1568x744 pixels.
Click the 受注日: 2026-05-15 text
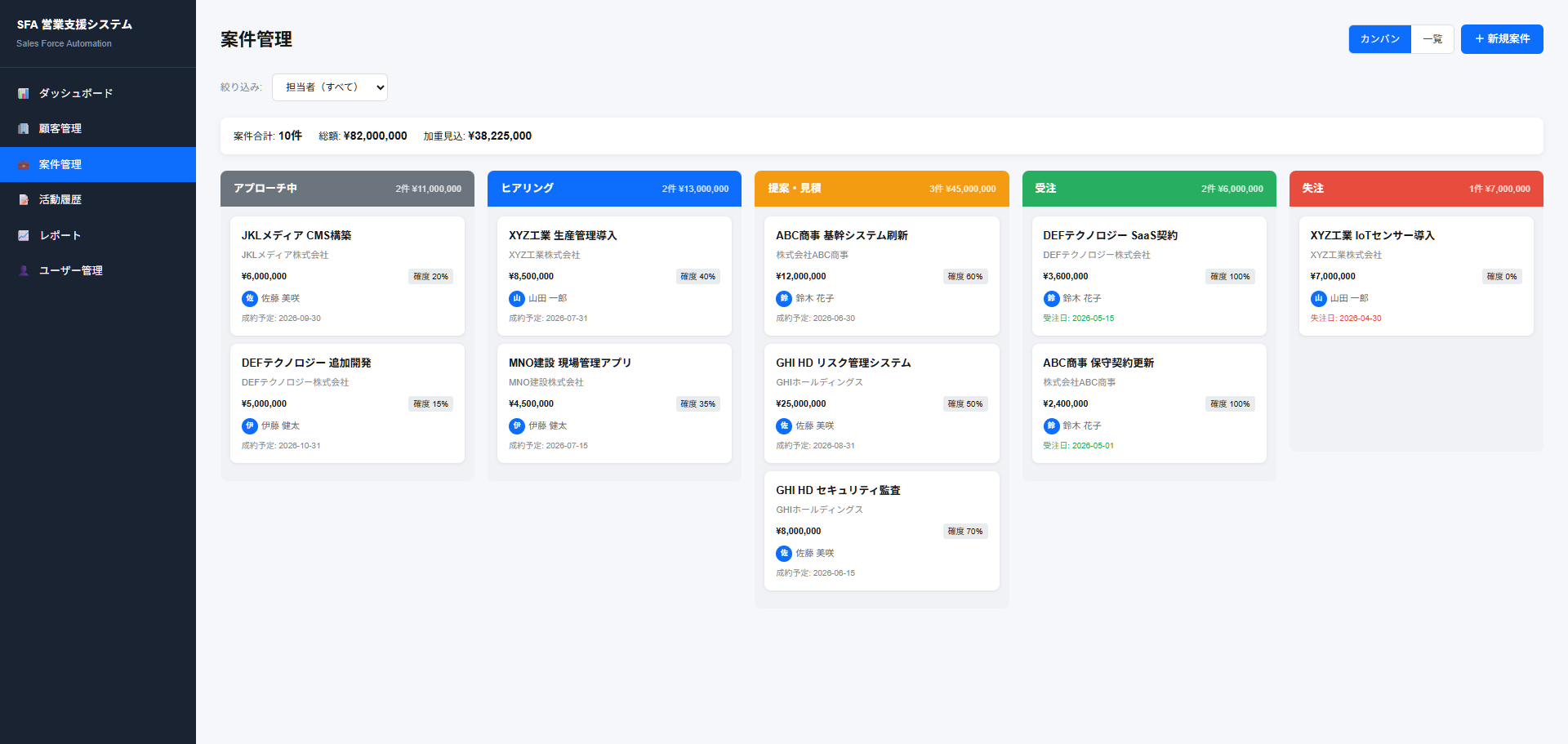1079,319
